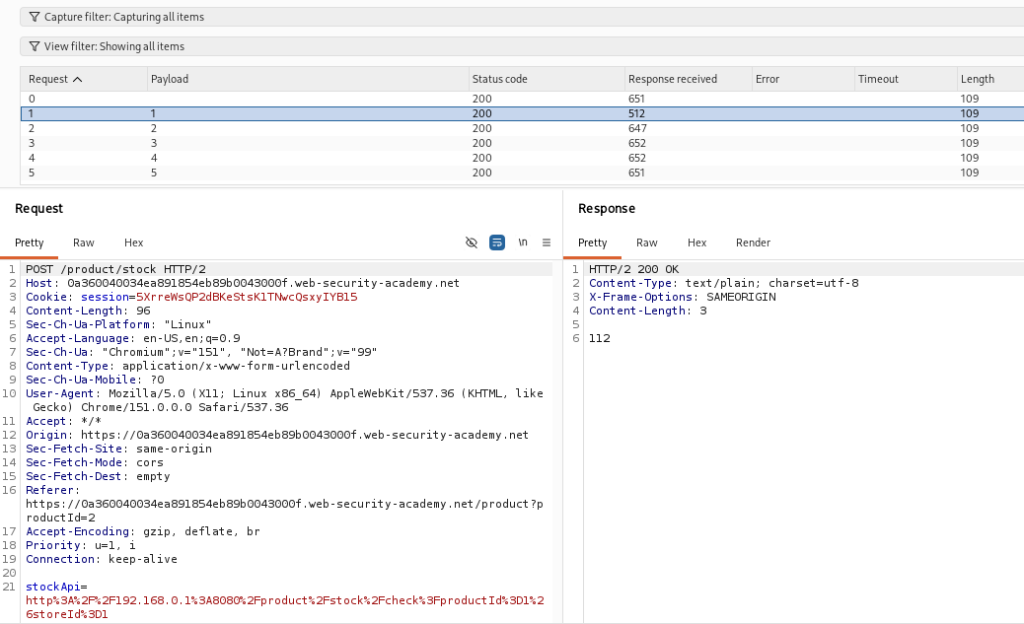
Task: Open the Request panel hamburger options menu
Action: pos(547,243)
